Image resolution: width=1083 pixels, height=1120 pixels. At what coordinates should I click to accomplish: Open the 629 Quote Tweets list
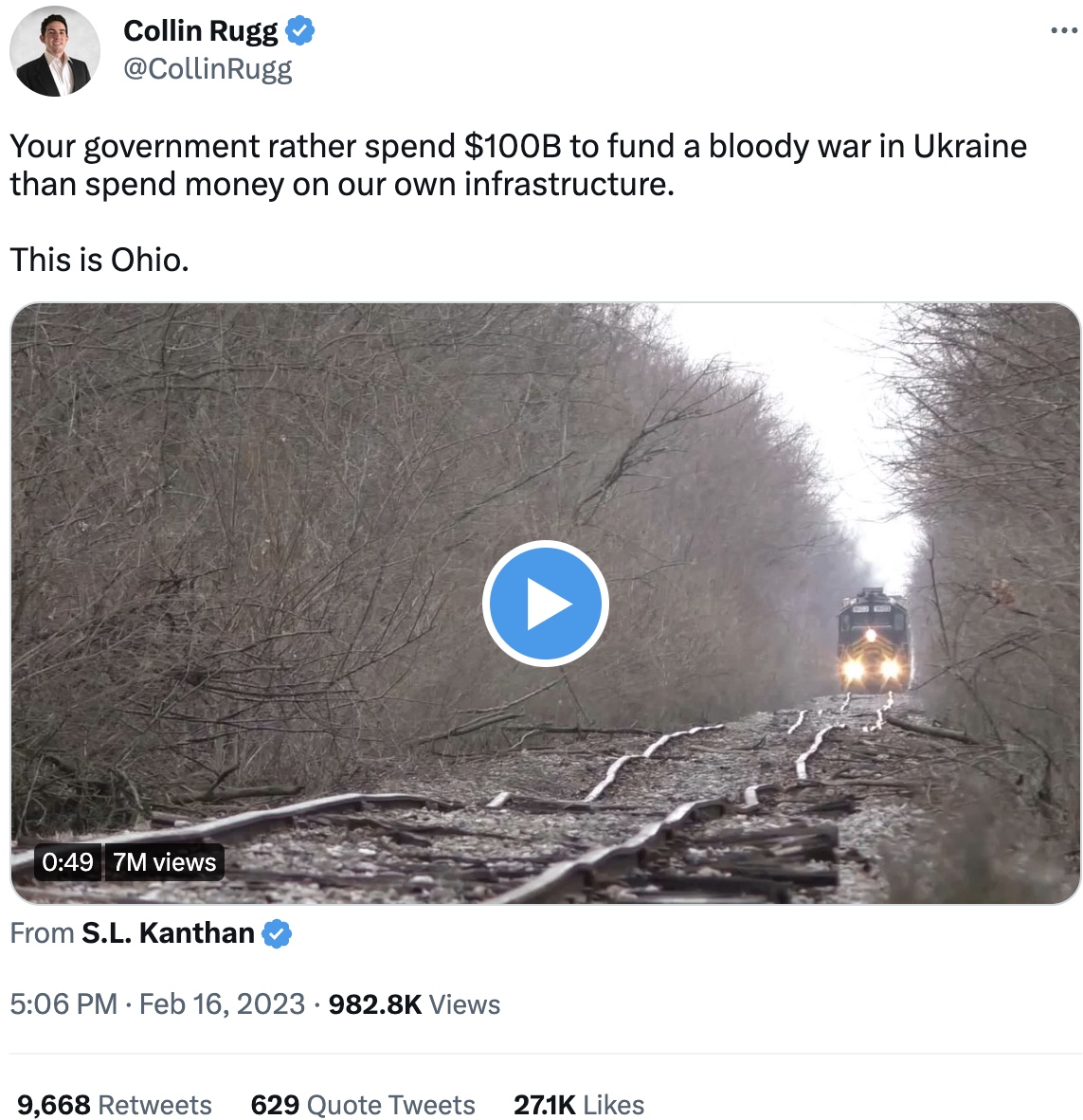click(x=363, y=1105)
